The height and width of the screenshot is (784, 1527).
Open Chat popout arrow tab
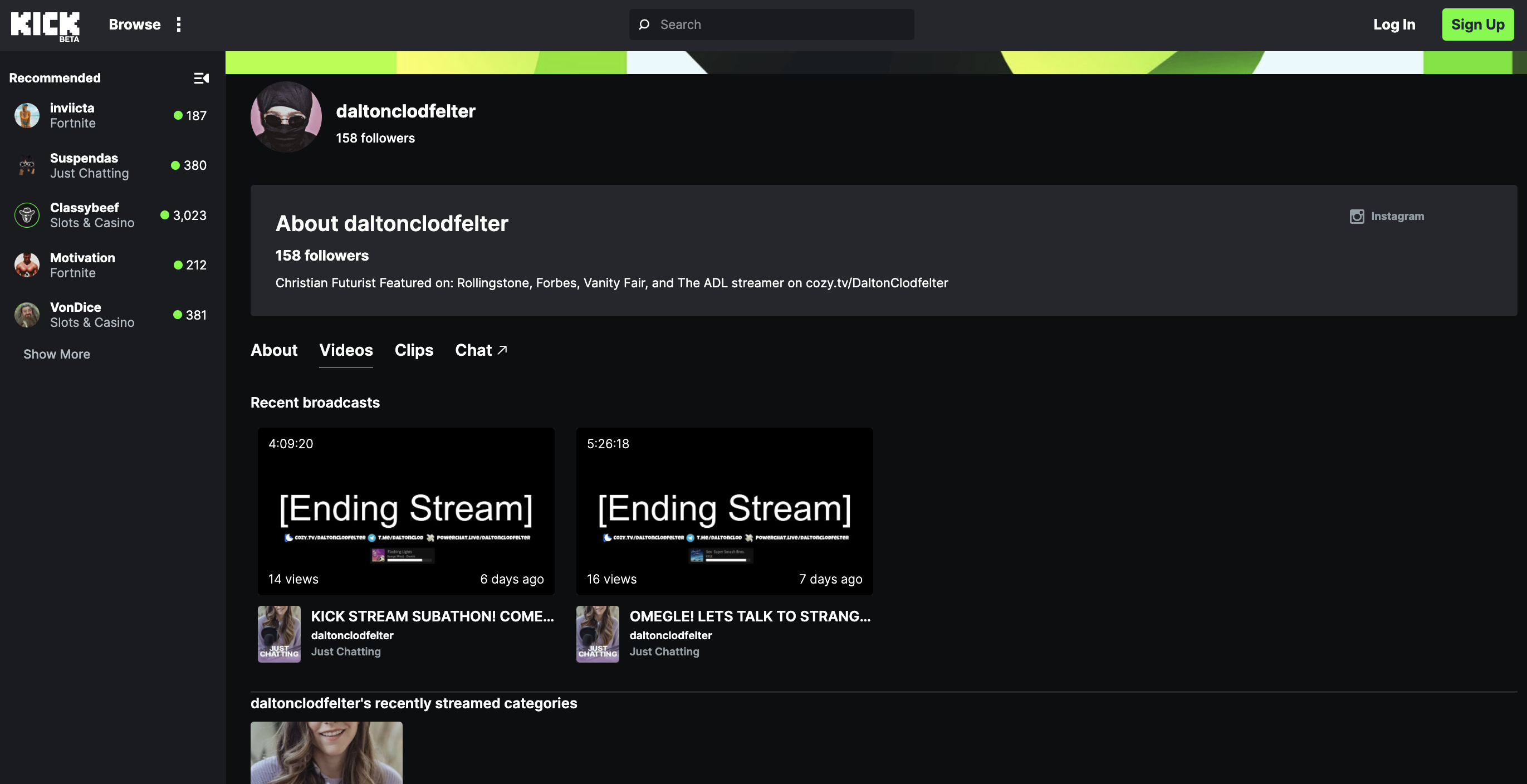click(x=481, y=350)
